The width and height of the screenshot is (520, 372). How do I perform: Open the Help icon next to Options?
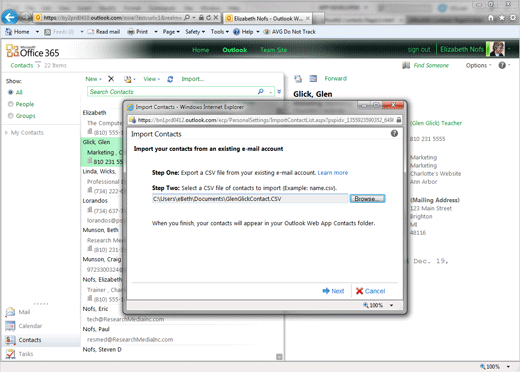[502, 65]
